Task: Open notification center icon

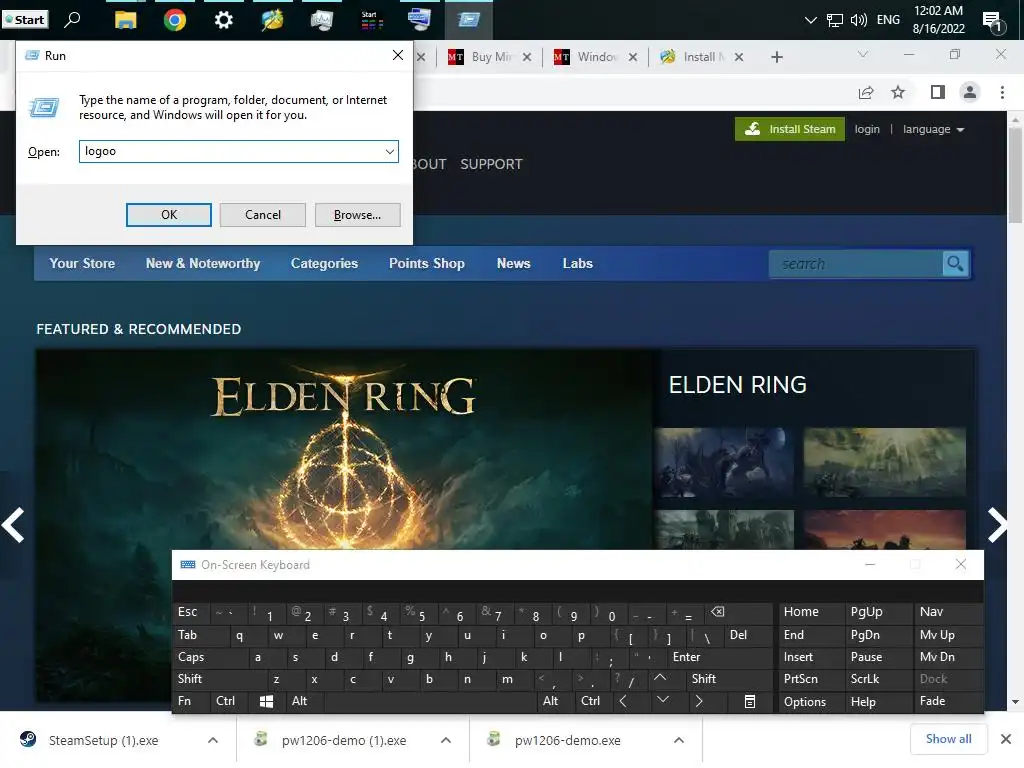Action: (x=993, y=22)
